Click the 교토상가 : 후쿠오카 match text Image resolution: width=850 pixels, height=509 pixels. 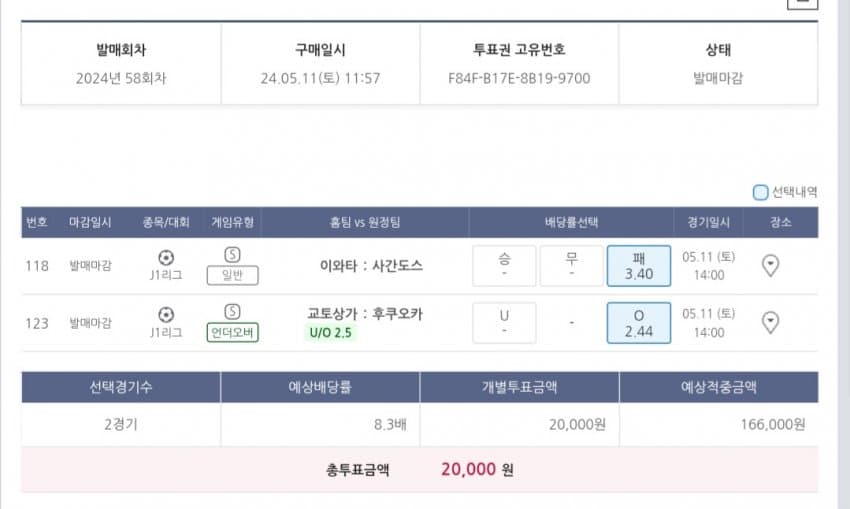point(364,314)
